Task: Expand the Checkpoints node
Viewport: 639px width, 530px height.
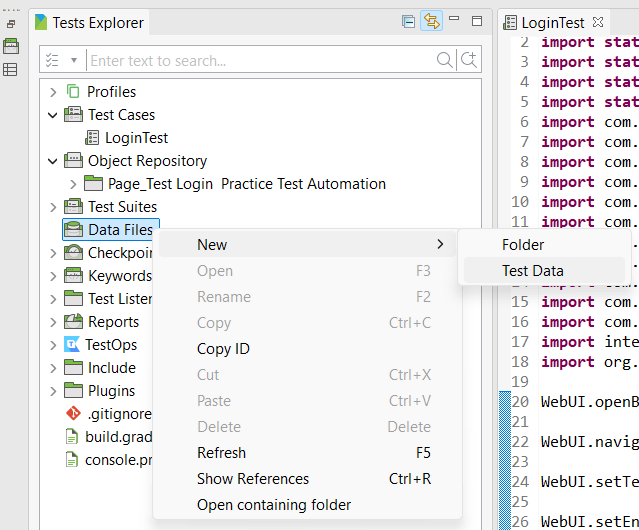Action: coord(53,253)
